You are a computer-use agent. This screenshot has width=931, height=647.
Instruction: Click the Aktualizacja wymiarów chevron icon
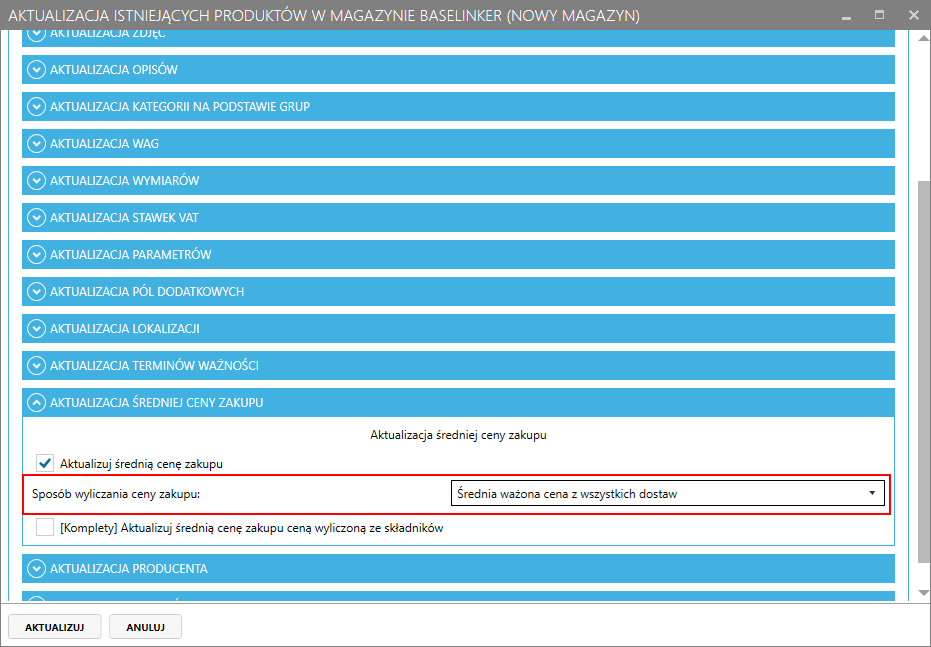[x=37, y=181]
